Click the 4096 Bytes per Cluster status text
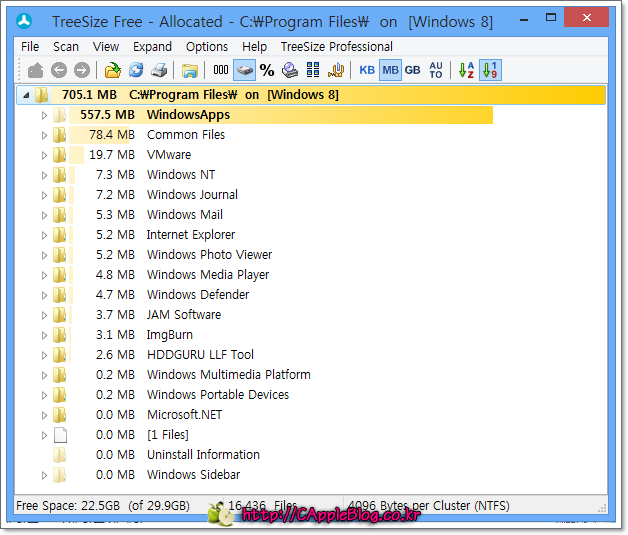 click(x=429, y=506)
